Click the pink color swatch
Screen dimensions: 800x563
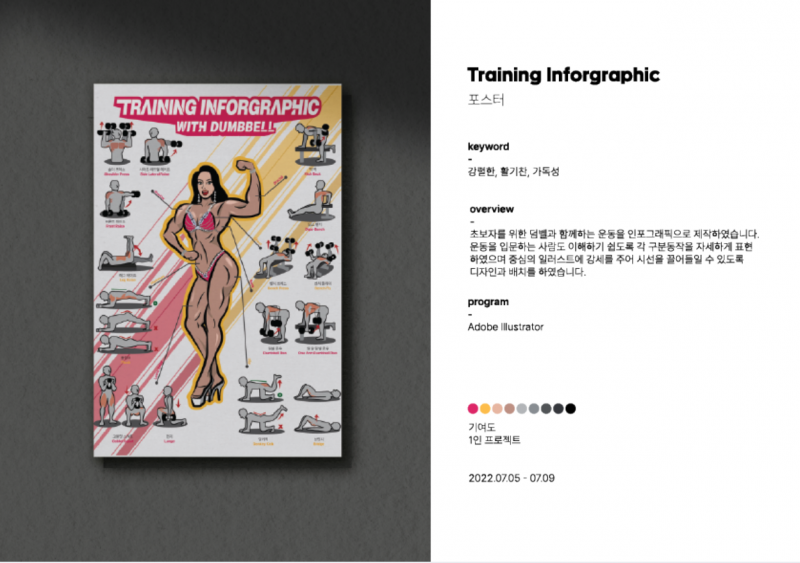[473, 408]
